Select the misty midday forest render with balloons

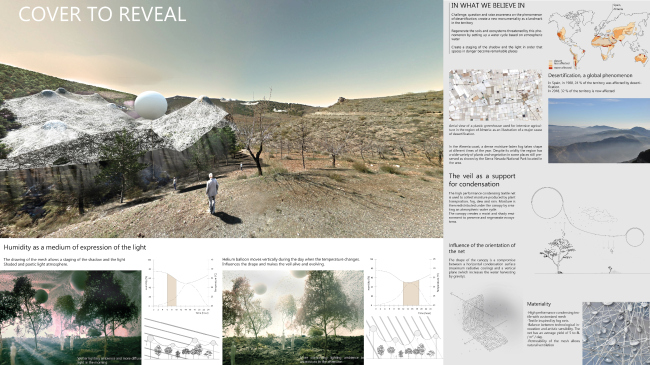(293, 318)
